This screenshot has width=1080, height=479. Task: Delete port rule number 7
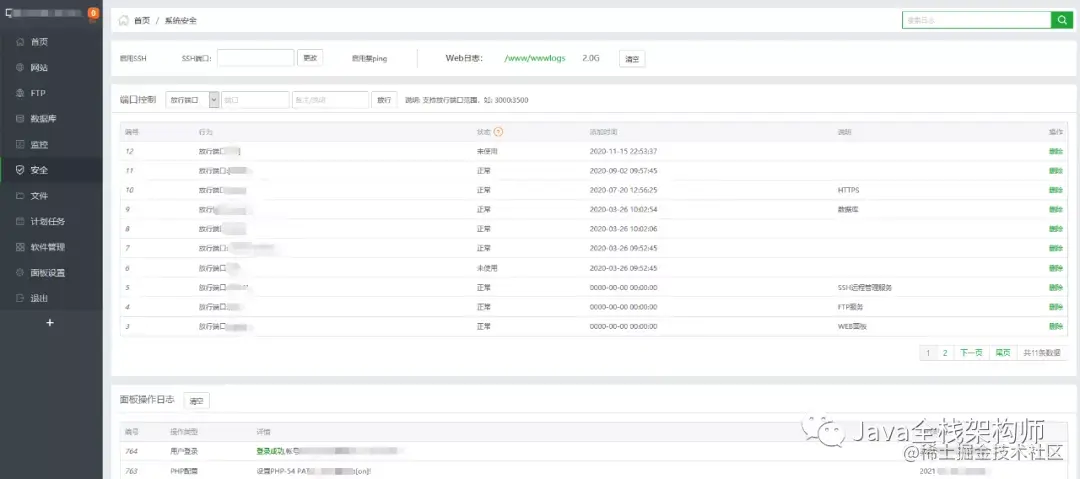[1055, 248]
